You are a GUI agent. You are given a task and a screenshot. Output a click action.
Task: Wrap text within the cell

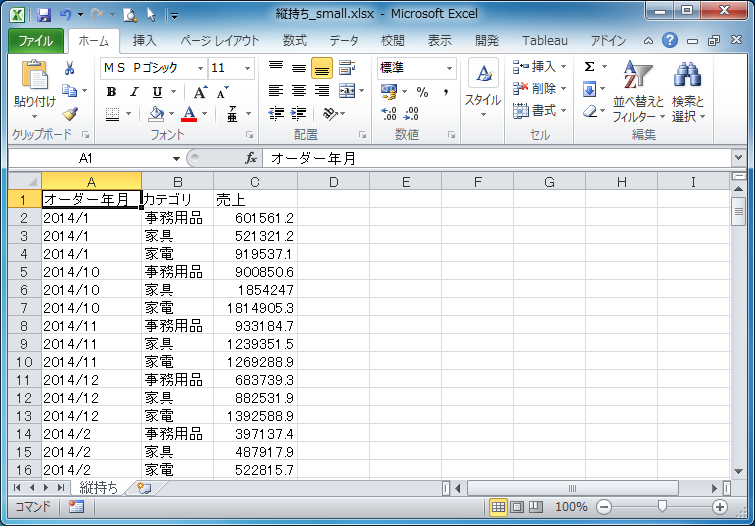pyautogui.click(x=347, y=67)
